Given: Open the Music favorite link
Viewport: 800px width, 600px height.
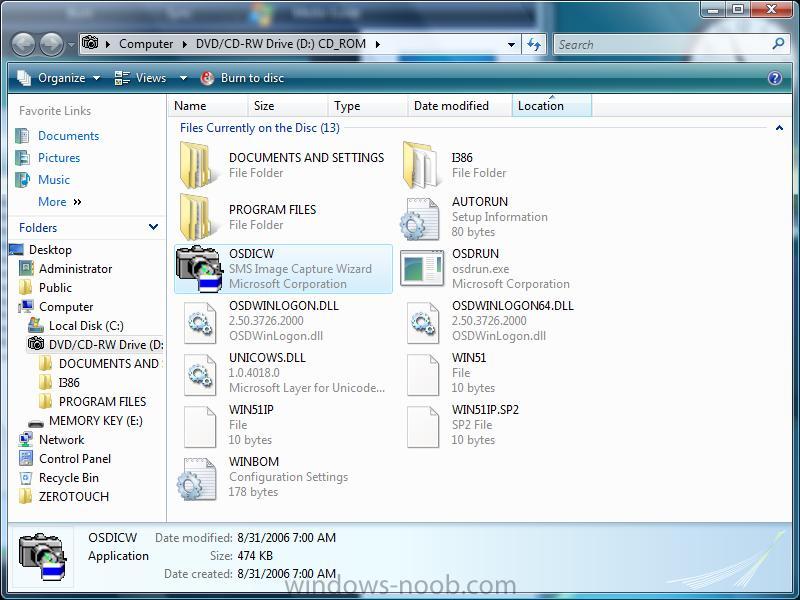Looking at the screenshot, I should [54, 180].
